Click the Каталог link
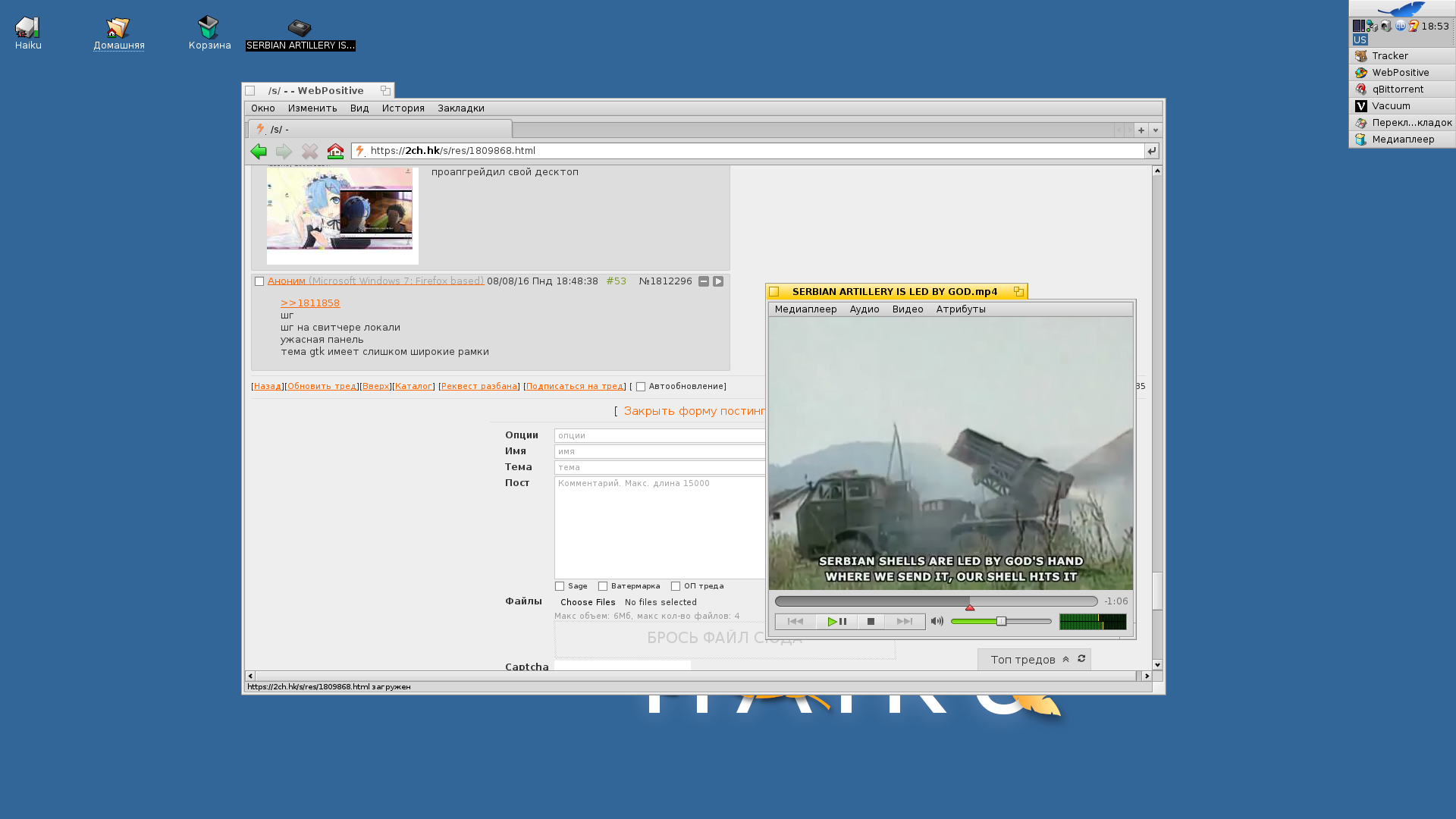This screenshot has height=819, width=1456. tap(413, 387)
